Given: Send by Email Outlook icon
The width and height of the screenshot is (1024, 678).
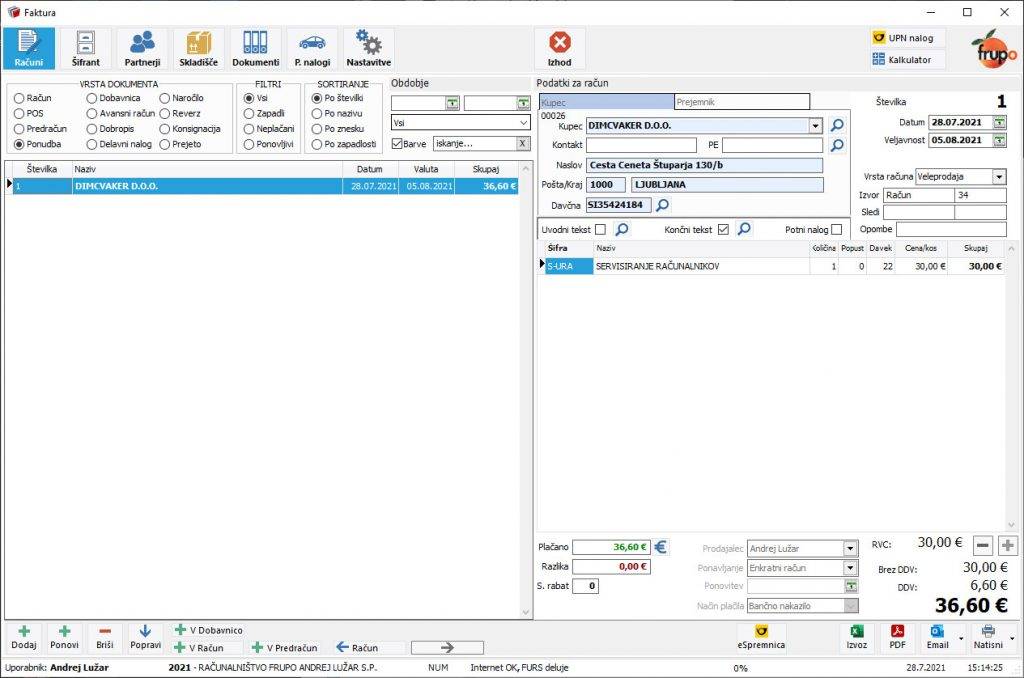Looking at the screenshot, I should coord(937,637).
